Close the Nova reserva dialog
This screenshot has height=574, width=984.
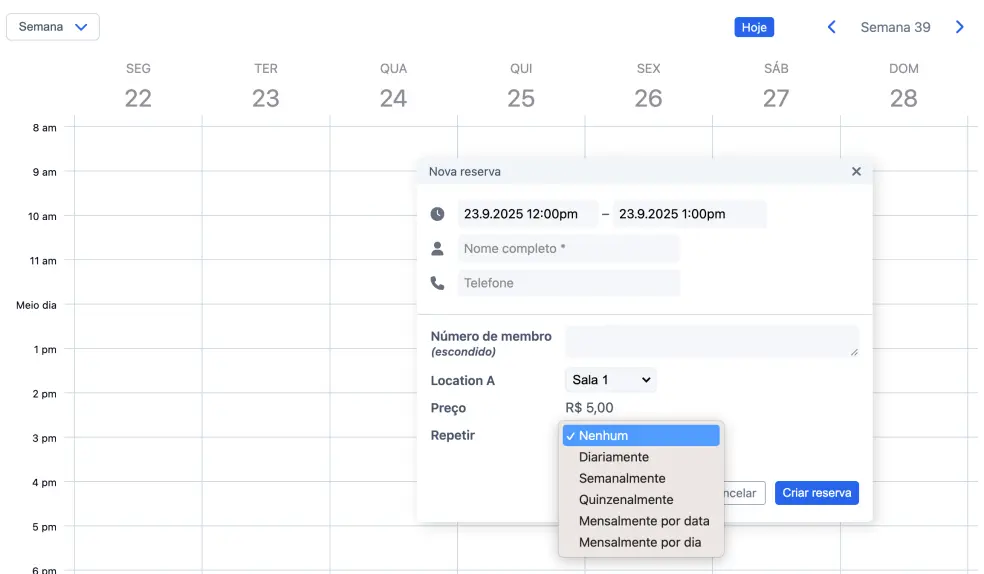[856, 172]
